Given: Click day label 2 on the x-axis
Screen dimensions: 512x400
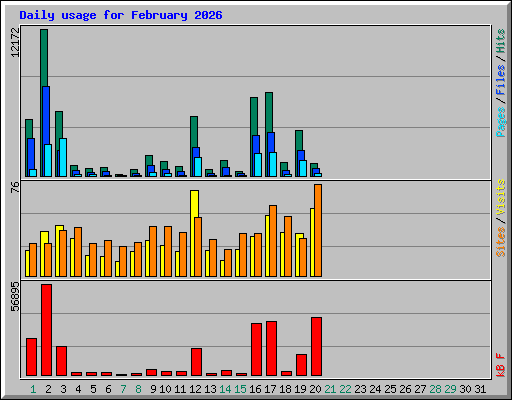Looking at the screenshot, I should (48, 389).
